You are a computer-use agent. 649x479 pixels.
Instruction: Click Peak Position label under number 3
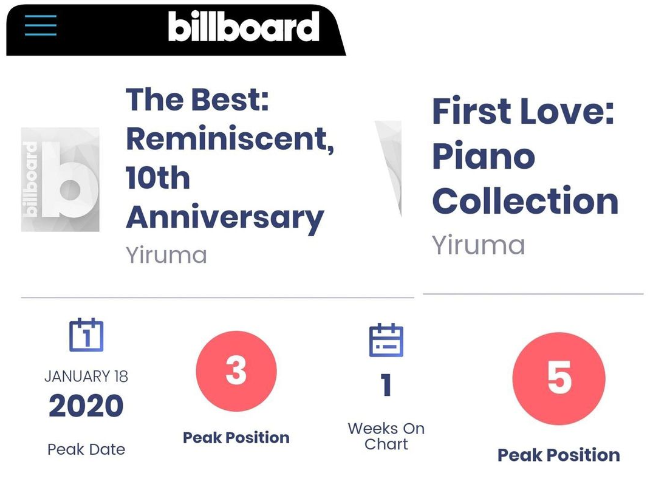pyautogui.click(x=236, y=438)
